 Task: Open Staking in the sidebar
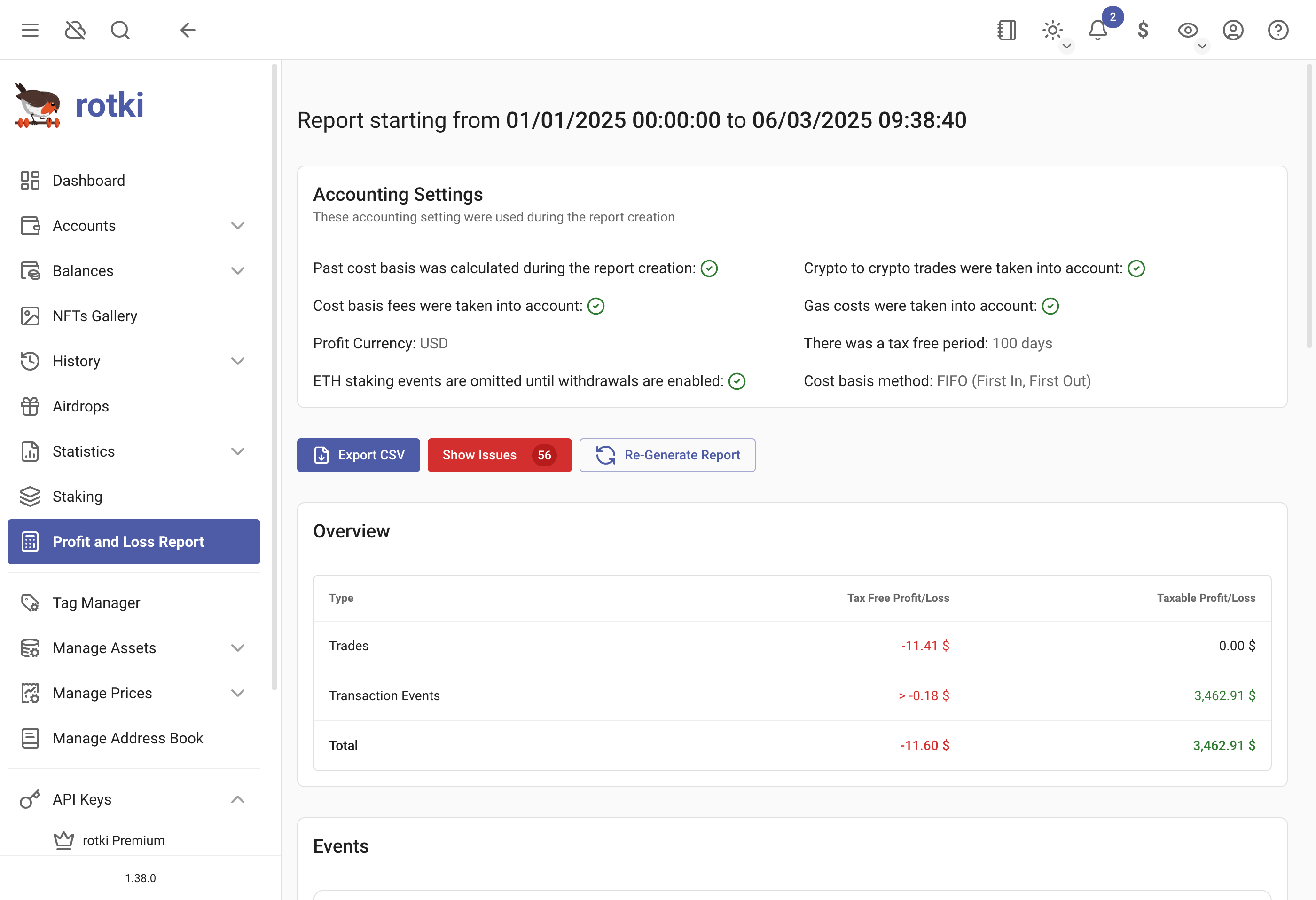point(133,496)
